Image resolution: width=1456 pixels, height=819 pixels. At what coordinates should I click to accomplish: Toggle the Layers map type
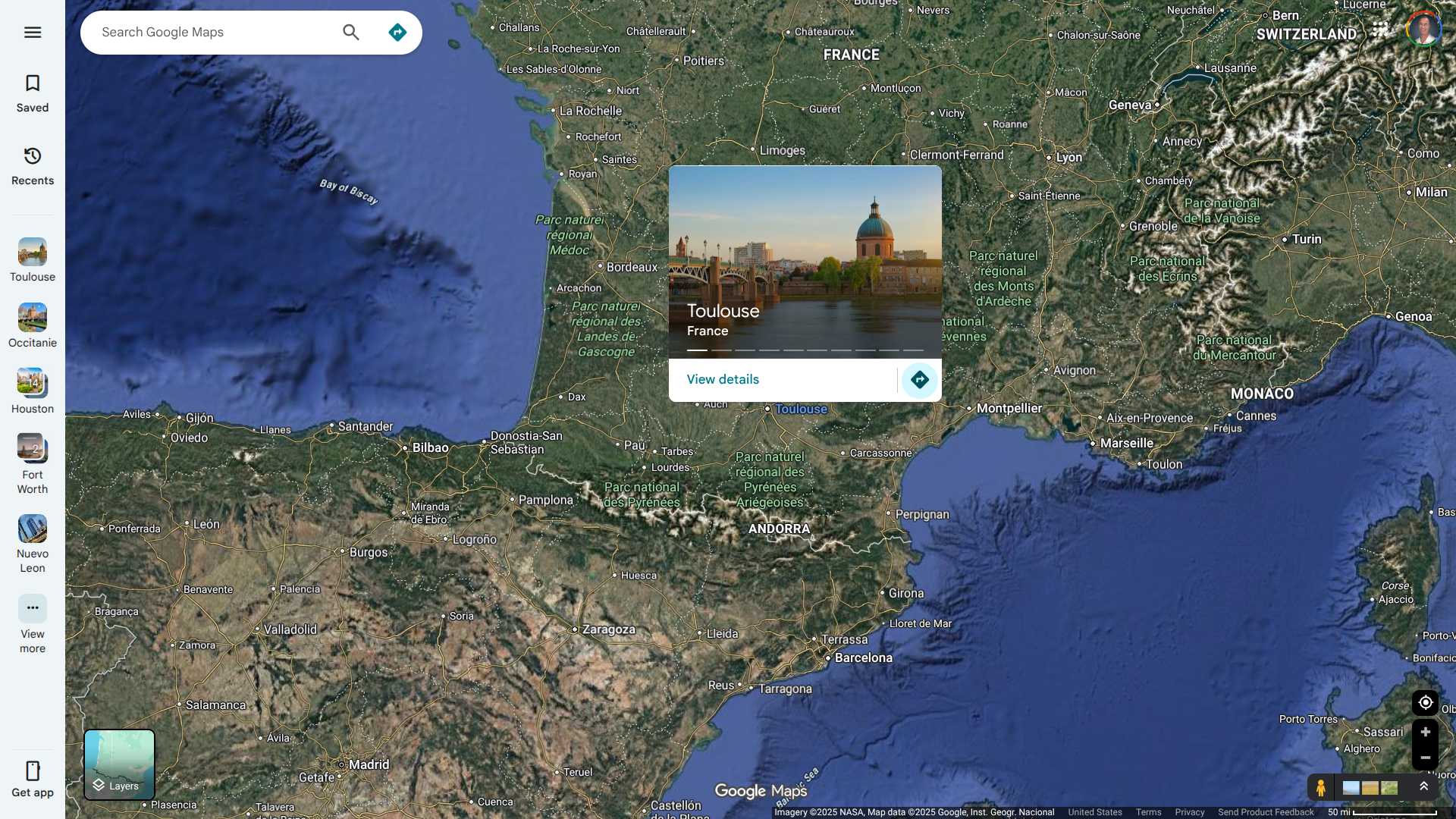click(119, 764)
